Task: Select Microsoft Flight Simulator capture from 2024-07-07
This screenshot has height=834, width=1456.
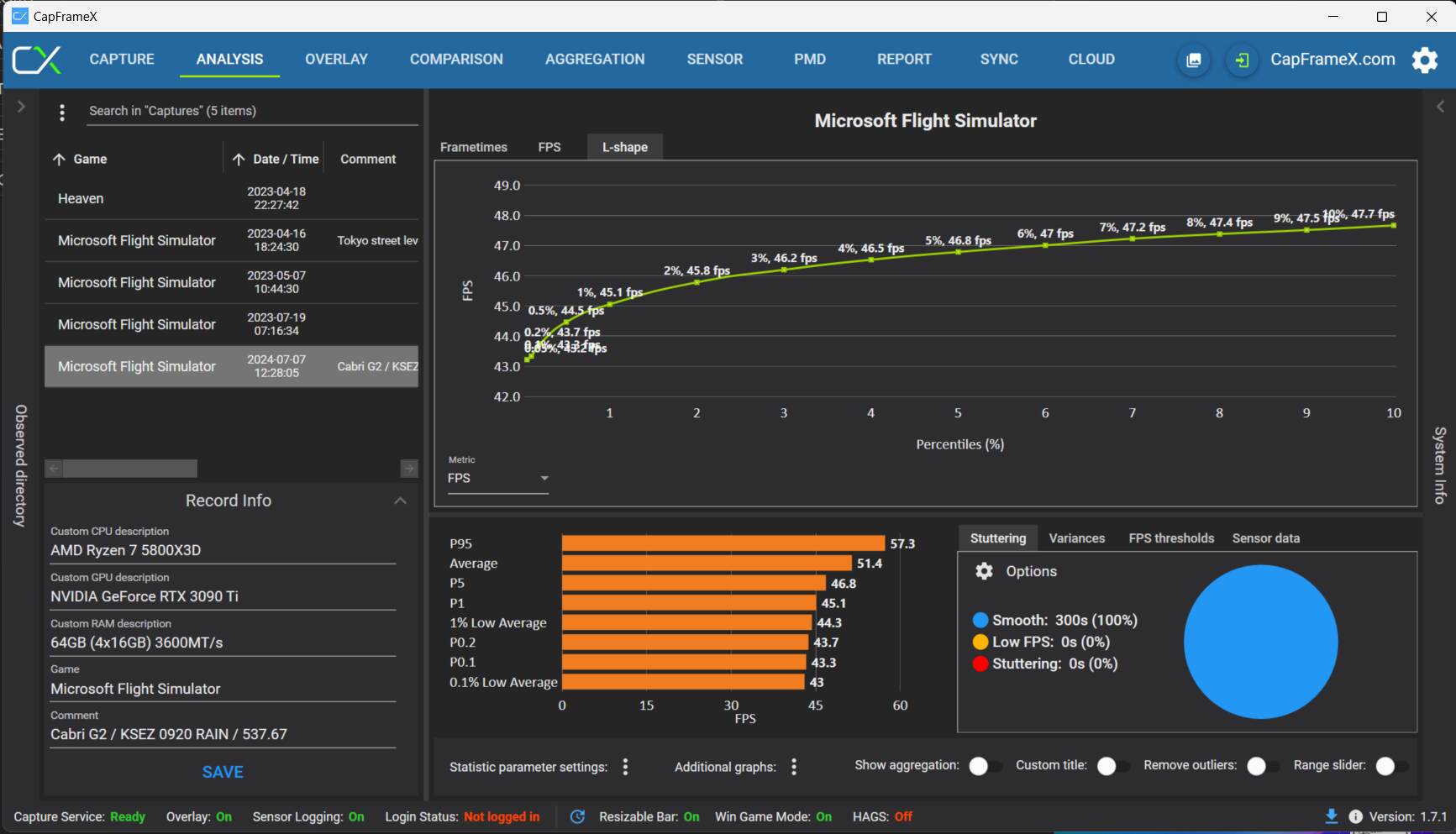Action: coord(231,367)
